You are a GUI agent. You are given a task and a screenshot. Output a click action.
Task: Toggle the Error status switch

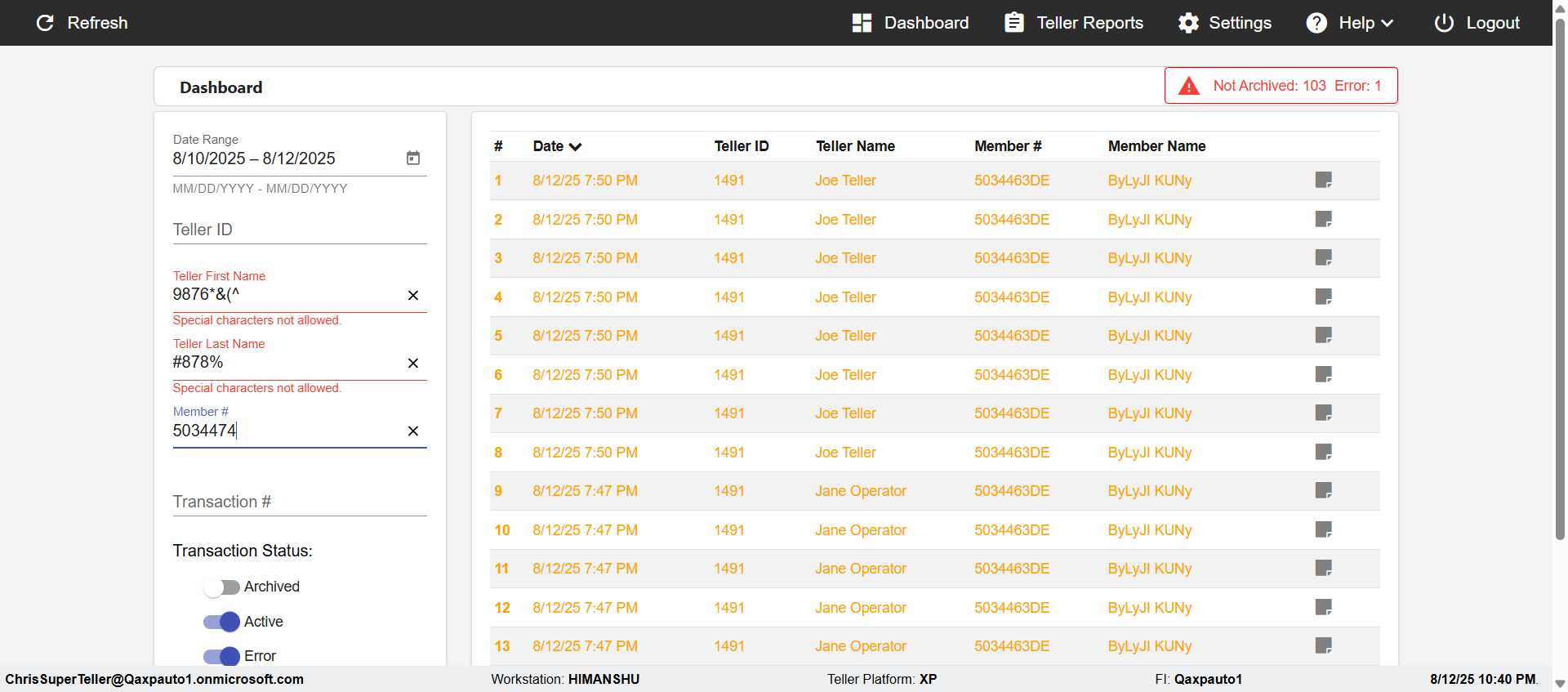tap(221, 656)
